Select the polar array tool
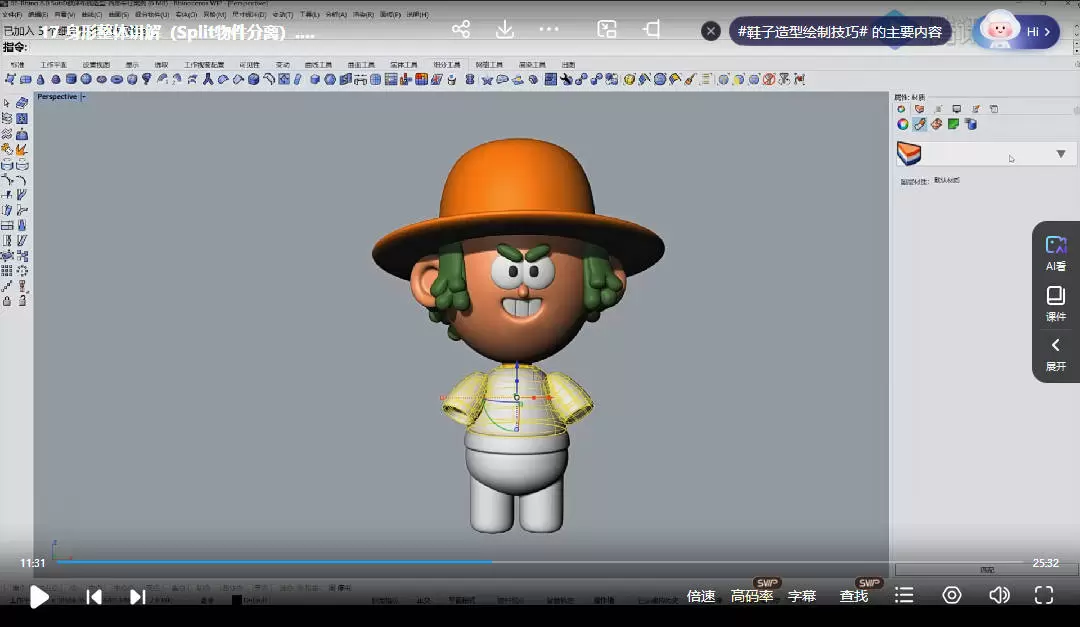Screen dimensions: 1080x627 point(22,271)
